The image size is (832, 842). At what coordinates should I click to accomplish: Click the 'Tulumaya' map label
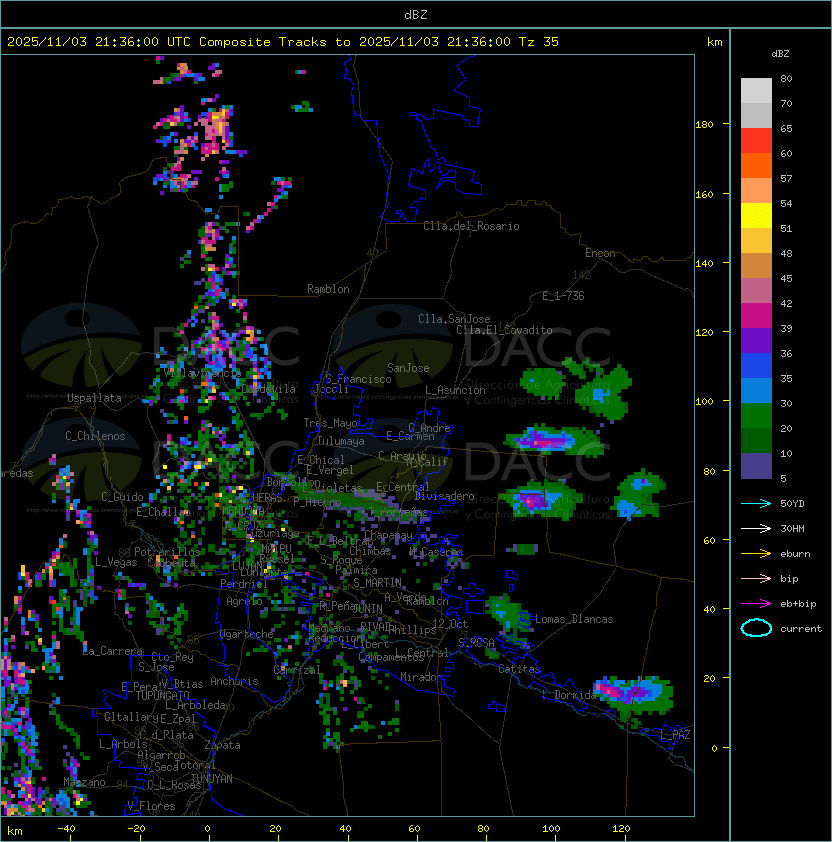click(x=341, y=441)
